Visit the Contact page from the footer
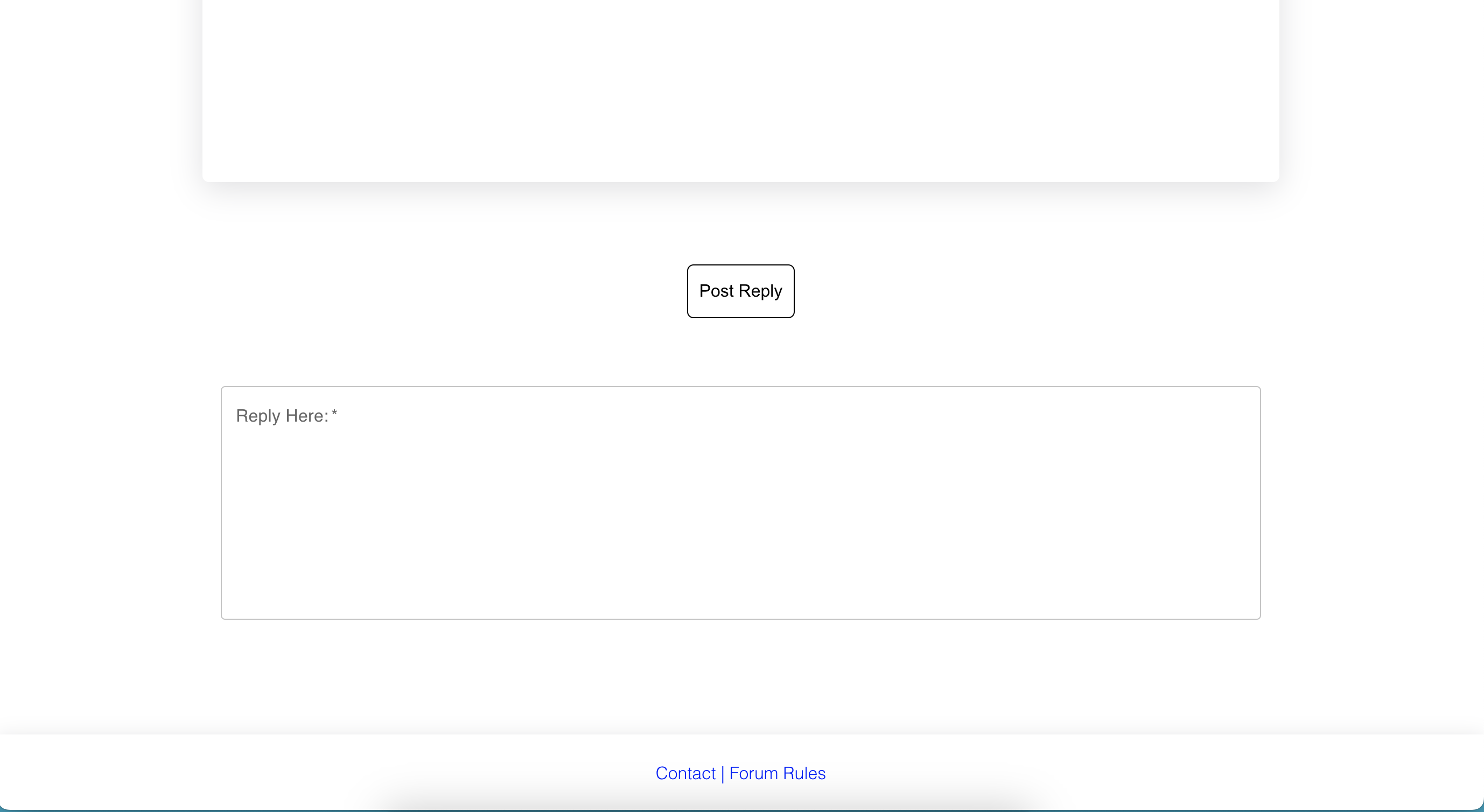Screen dimensions: 1484x812 pyautogui.click(x=685, y=773)
